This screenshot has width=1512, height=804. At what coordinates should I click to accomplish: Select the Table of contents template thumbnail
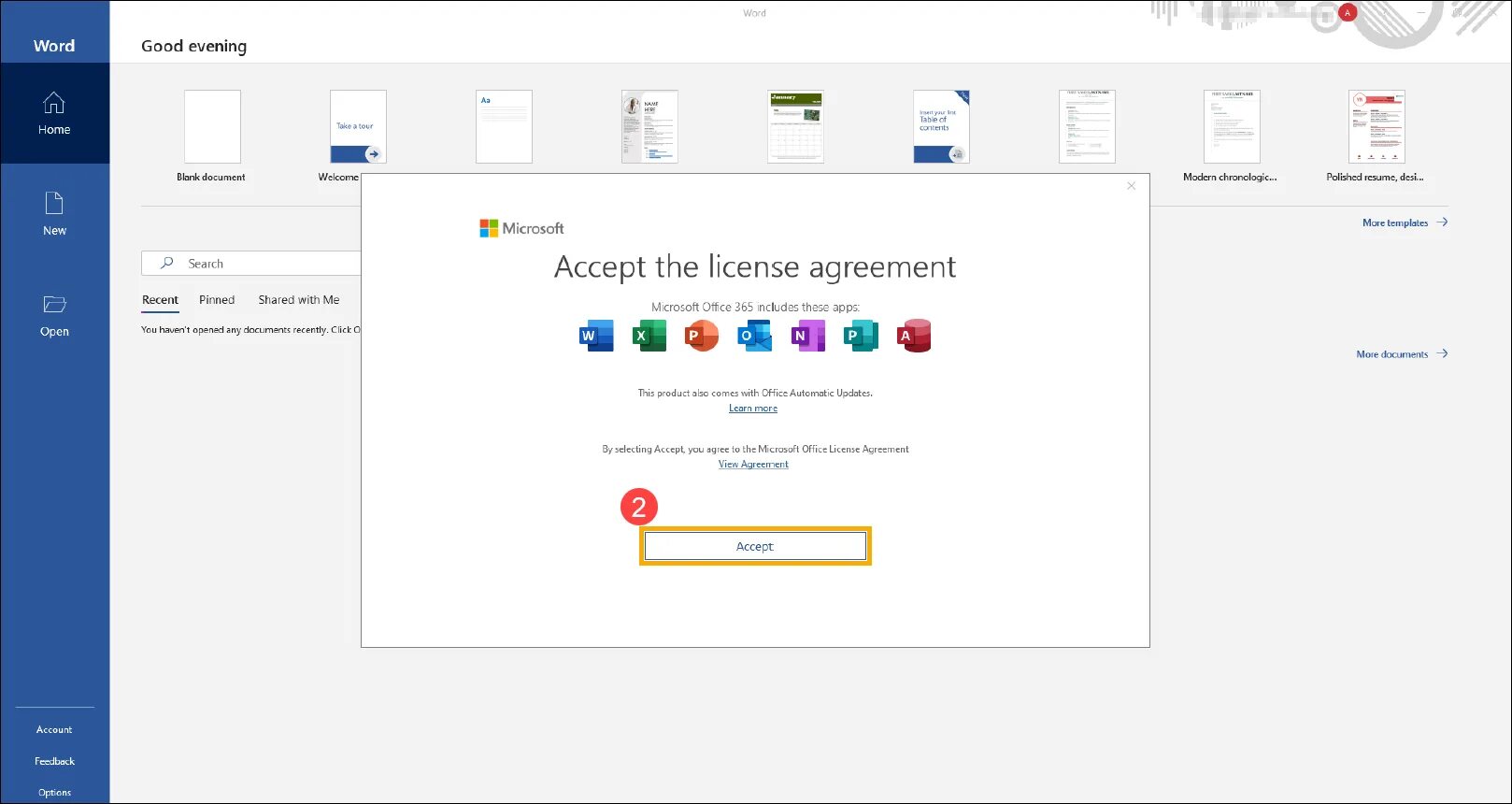click(x=941, y=127)
